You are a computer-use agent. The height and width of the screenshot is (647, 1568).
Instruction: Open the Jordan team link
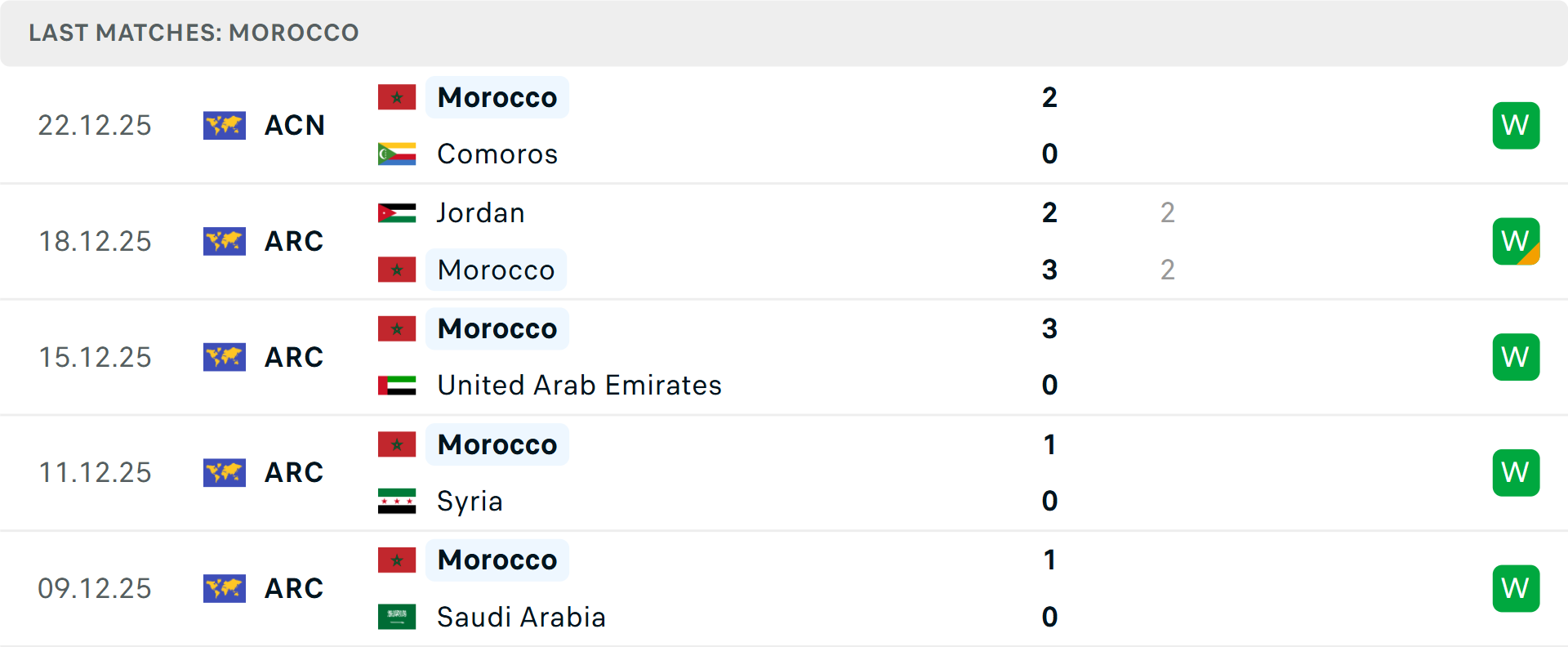480,212
